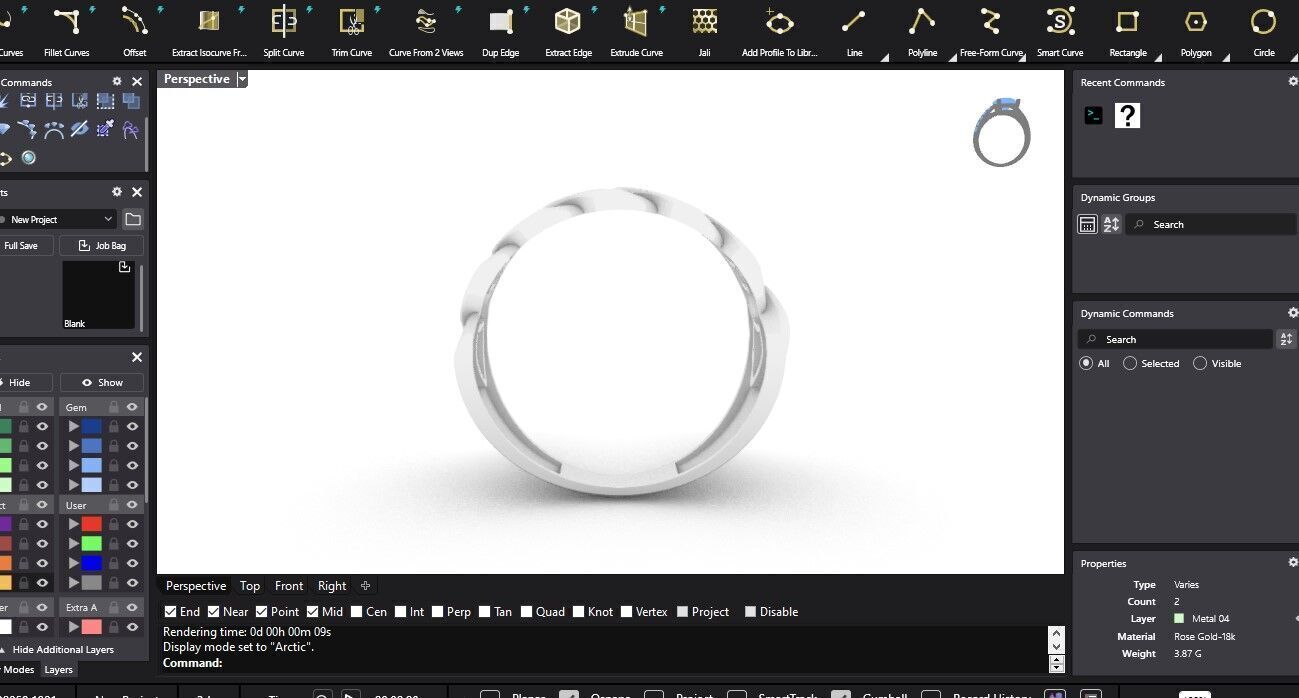The image size is (1299, 698).
Task: Open the sort toggle beside Dynamic Commands search
Action: tap(1287, 339)
